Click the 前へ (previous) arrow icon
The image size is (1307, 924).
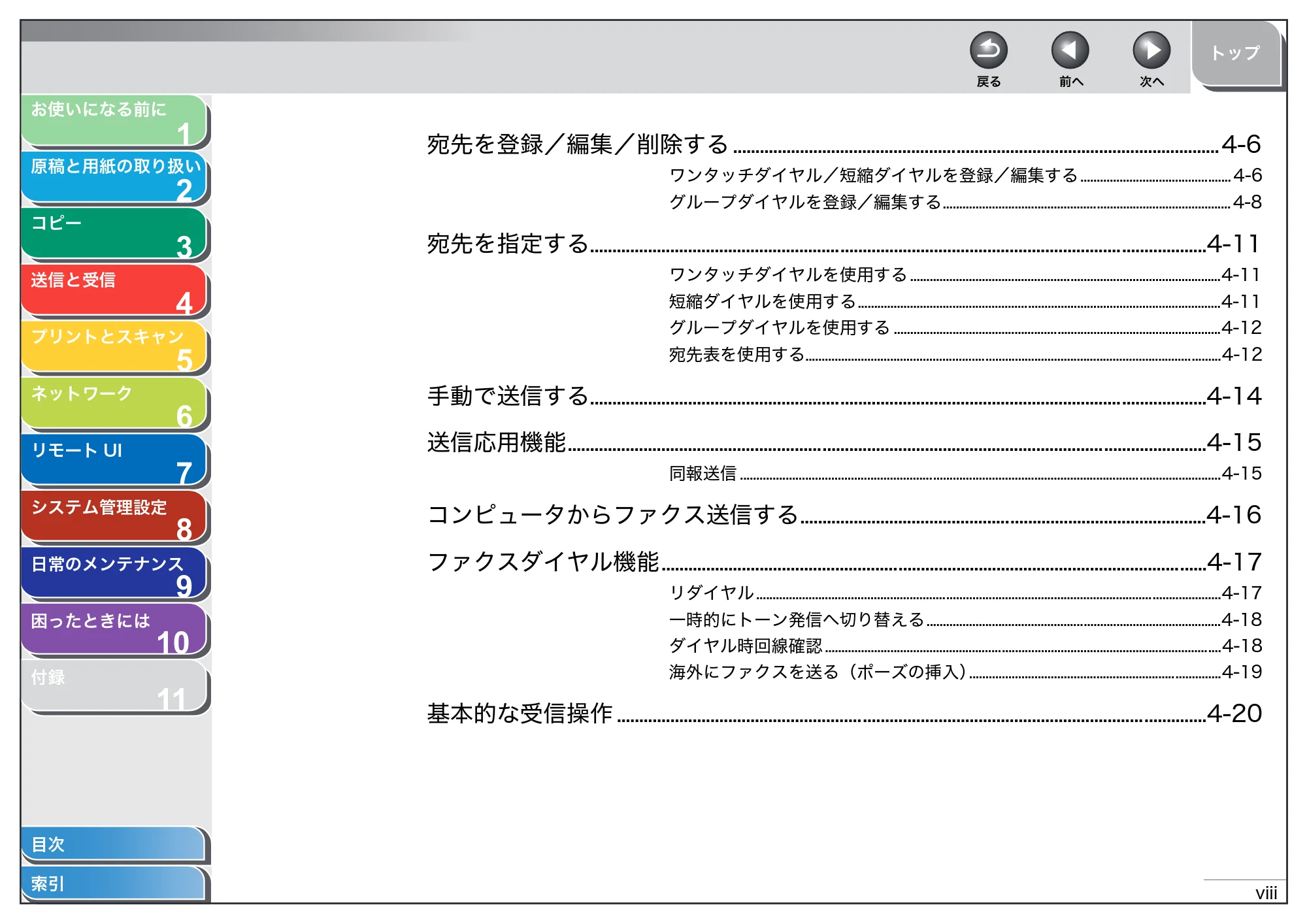pyautogui.click(x=1070, y=50)
